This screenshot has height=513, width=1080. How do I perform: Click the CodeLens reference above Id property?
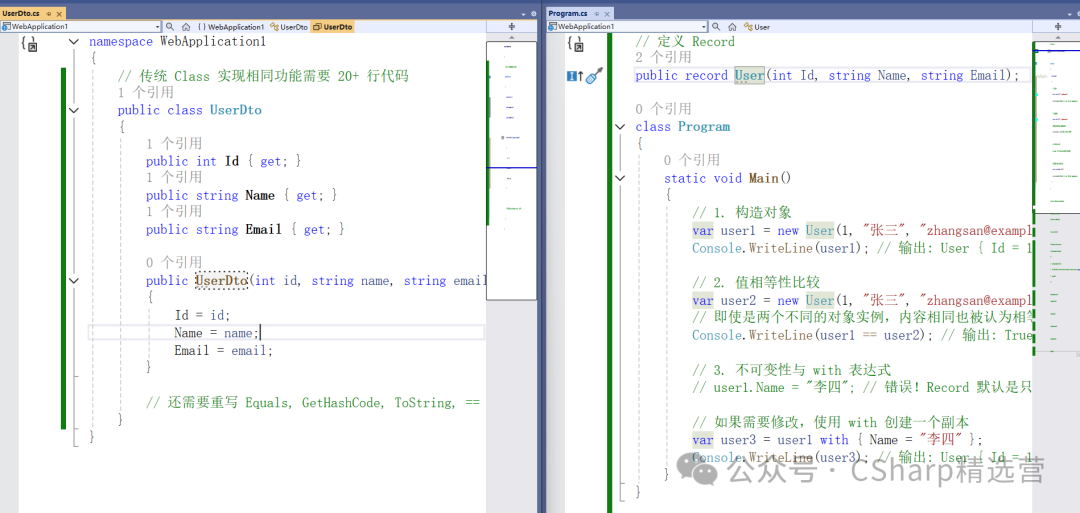click(x=174, y=144)
